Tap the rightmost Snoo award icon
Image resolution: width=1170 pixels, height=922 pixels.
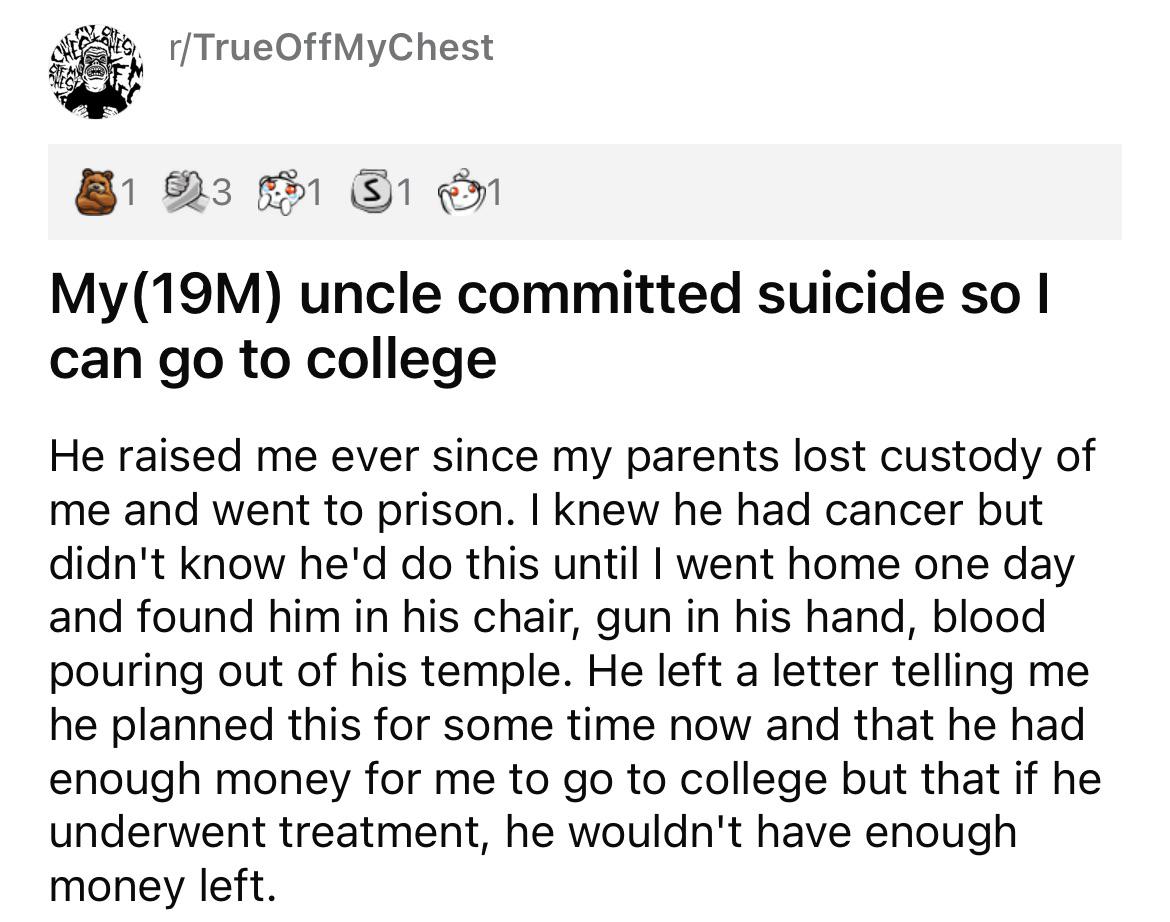coord(460,193)
